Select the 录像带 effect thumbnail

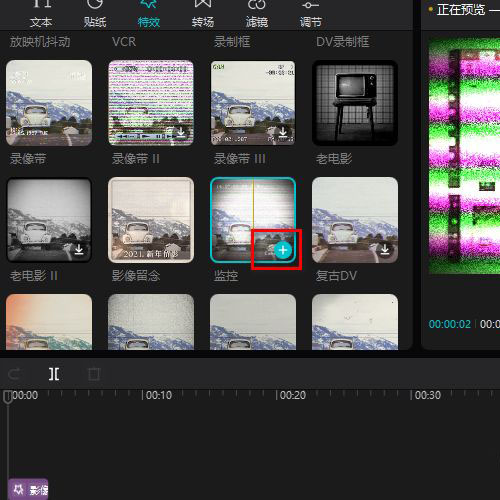(x=49, y=103)
